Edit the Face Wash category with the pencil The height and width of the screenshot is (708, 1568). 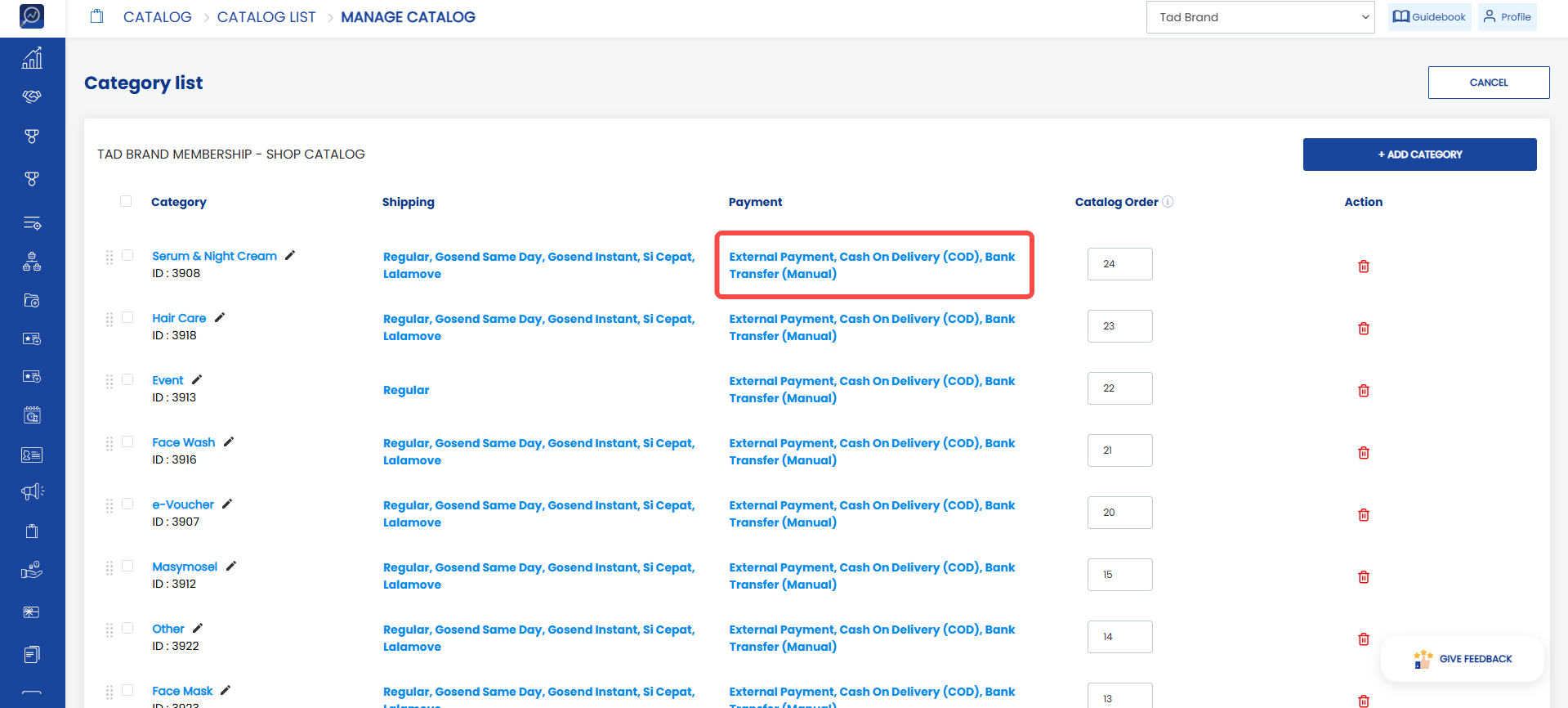coord(229,441)
